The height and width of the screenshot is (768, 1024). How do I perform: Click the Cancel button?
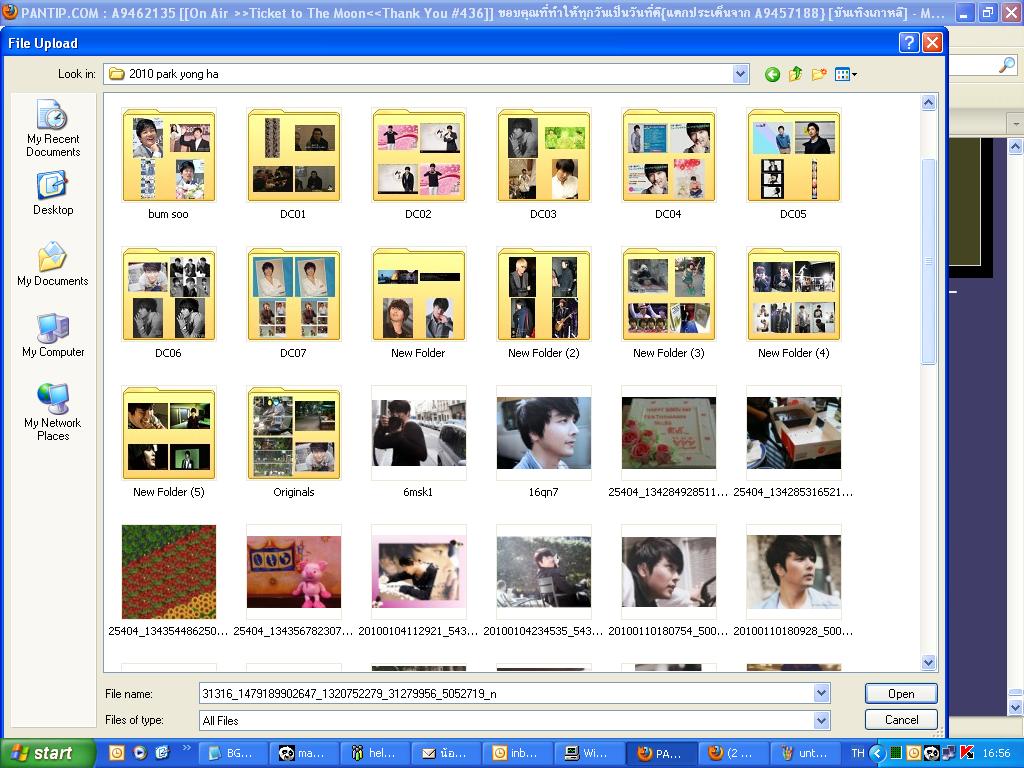pyautogui.click(x=901, y=720)
